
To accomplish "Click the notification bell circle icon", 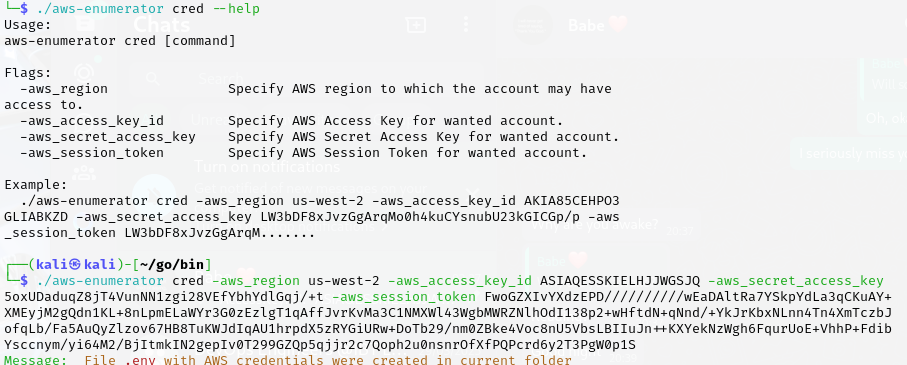I will click(153, 193).
